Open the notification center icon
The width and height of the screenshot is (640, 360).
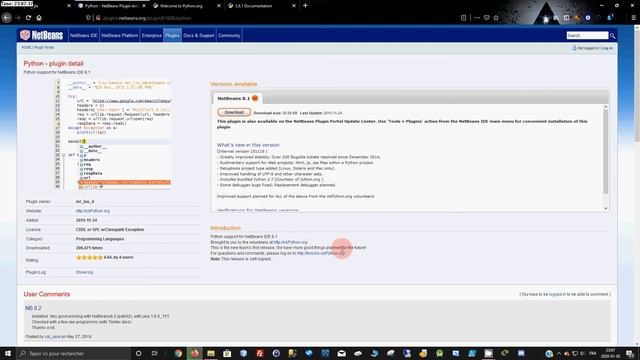[x=631, y=353]
